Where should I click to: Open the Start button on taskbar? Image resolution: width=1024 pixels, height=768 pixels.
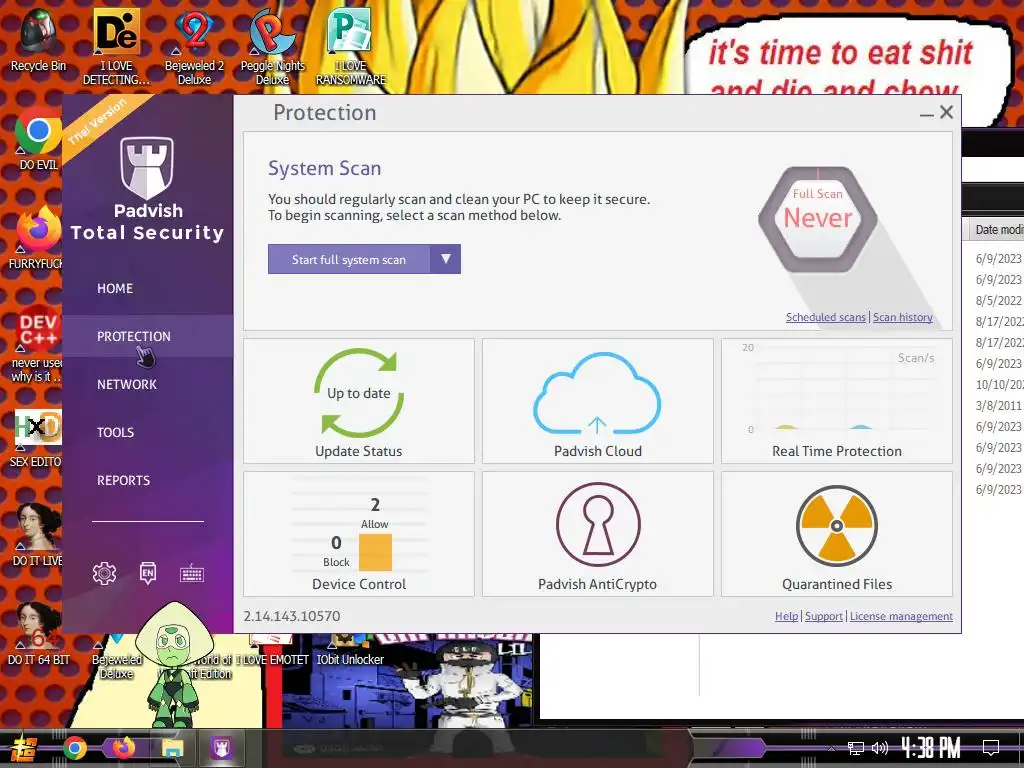click(24, 748)
